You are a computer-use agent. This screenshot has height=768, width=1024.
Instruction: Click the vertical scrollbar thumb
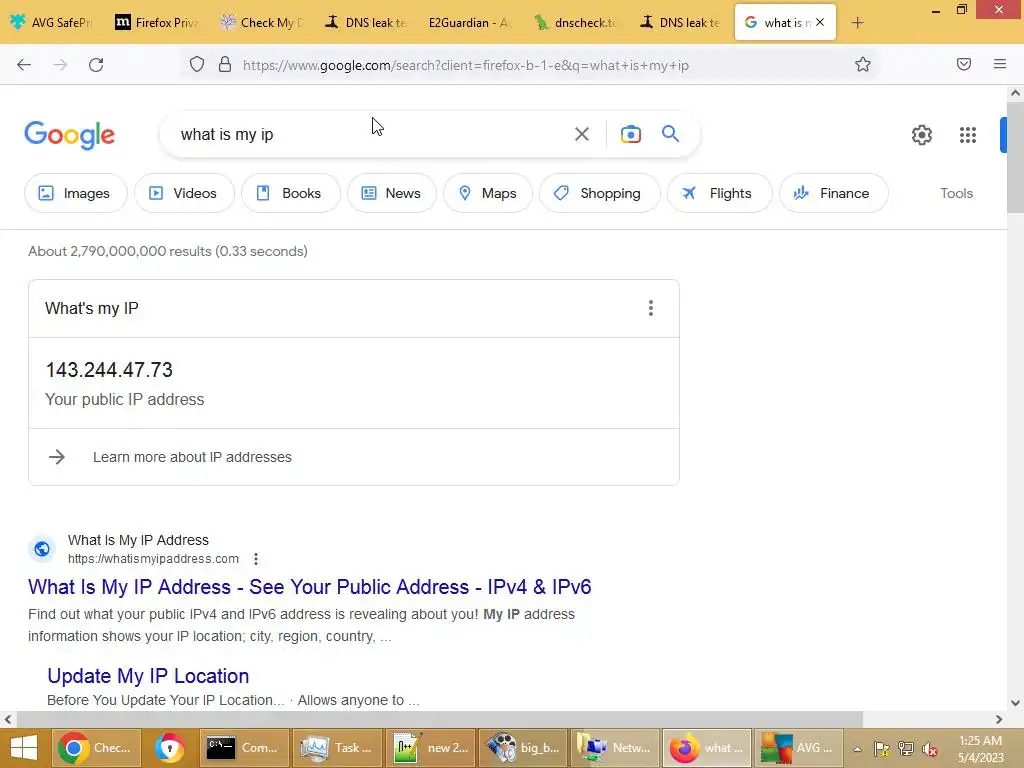[x=1015, y=157]
